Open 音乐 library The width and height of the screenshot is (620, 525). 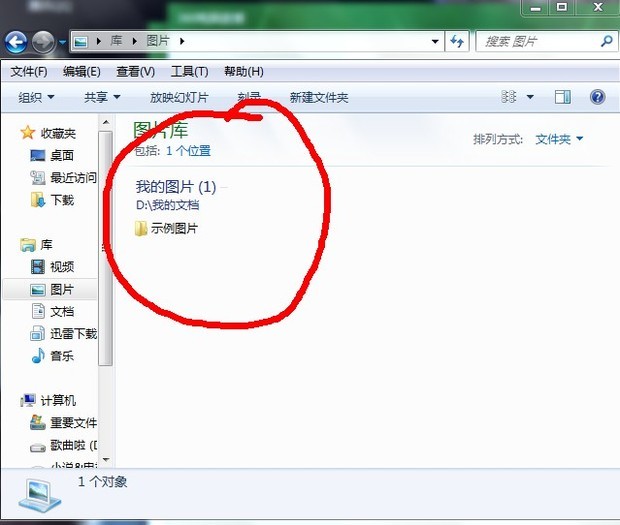(x=62, y=356)
